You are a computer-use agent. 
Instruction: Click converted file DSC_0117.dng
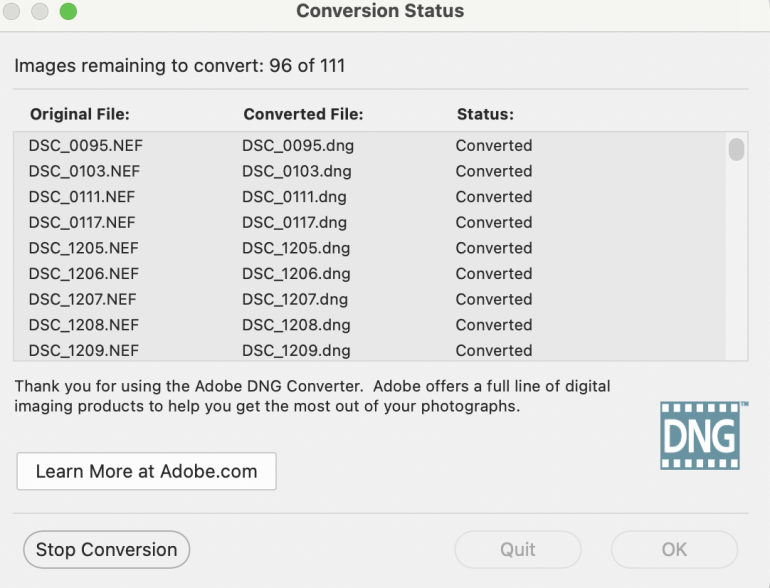click(294, 222)
